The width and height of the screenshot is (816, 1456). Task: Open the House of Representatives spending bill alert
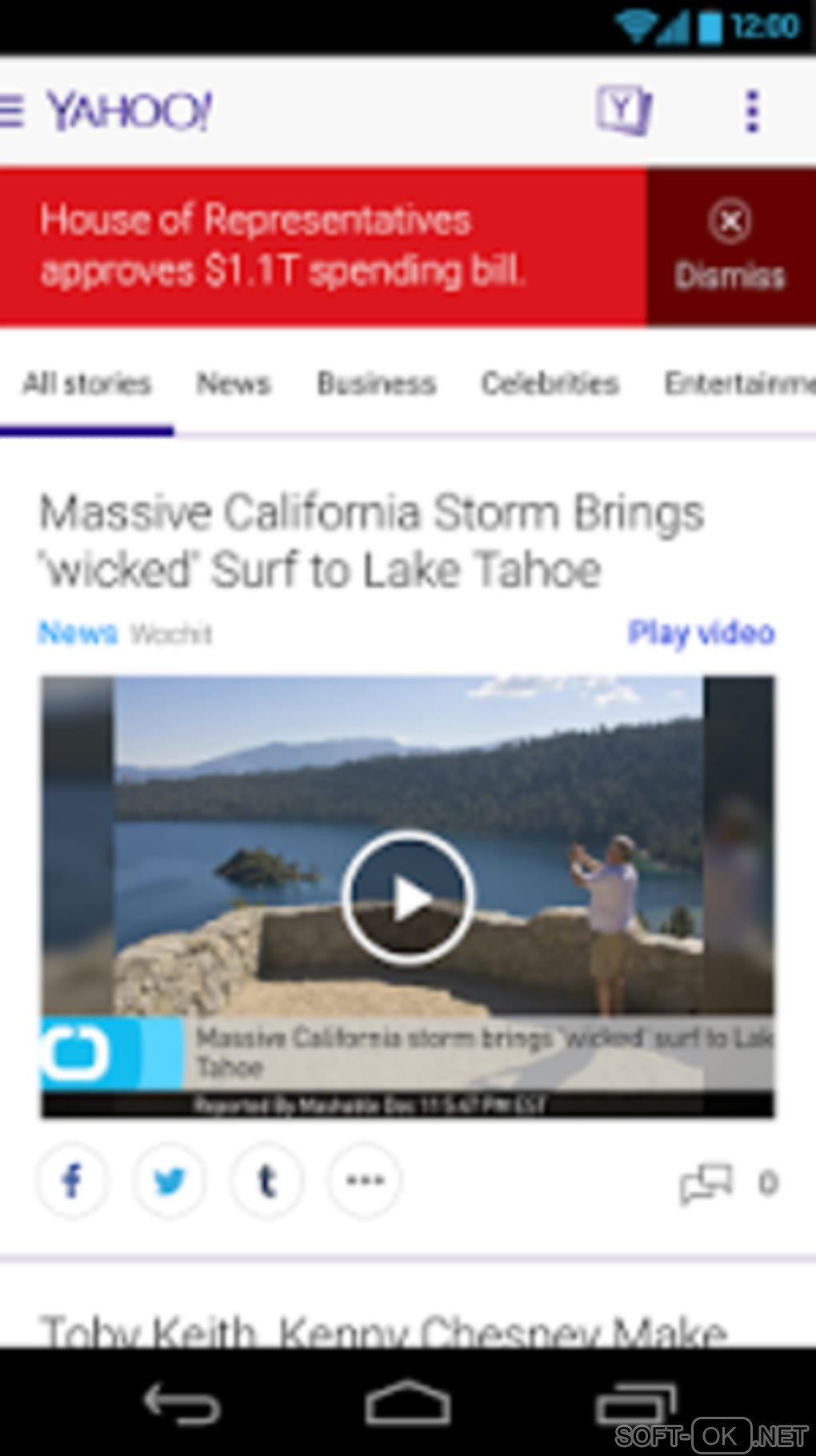click(x=282, y=245)
